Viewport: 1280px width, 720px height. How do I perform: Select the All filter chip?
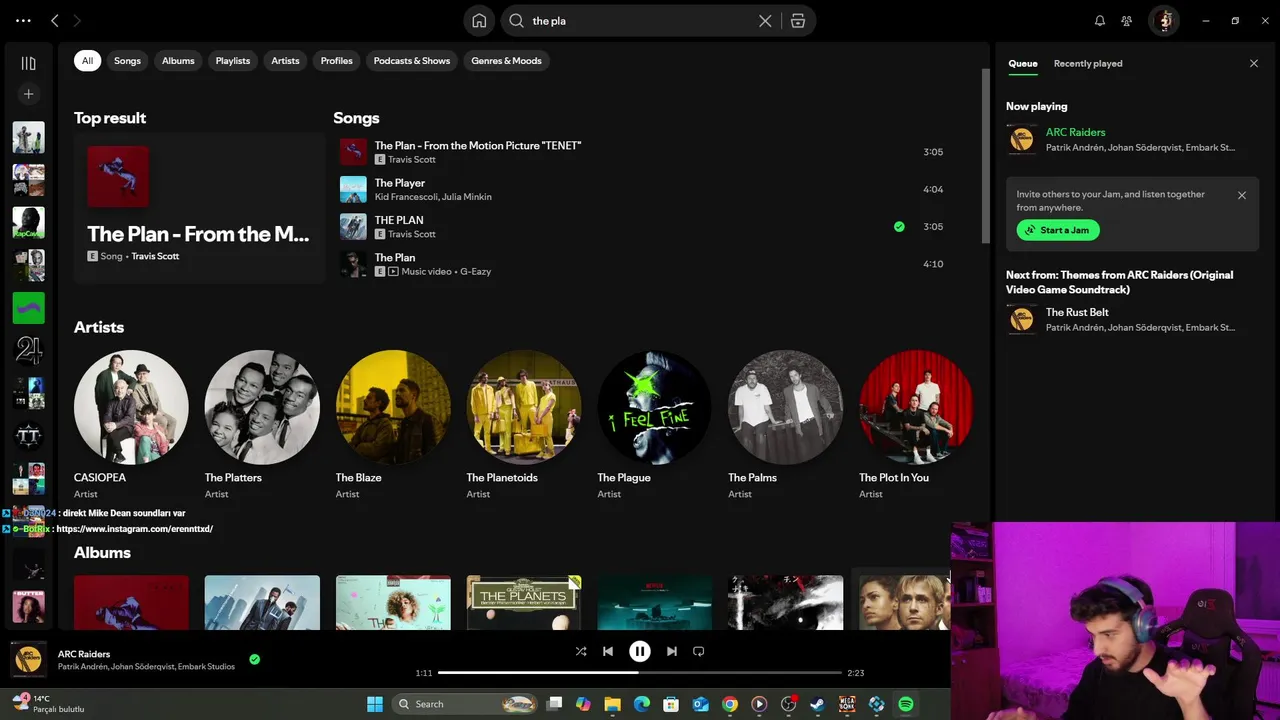pyautogui.click(x=87, y=61)
